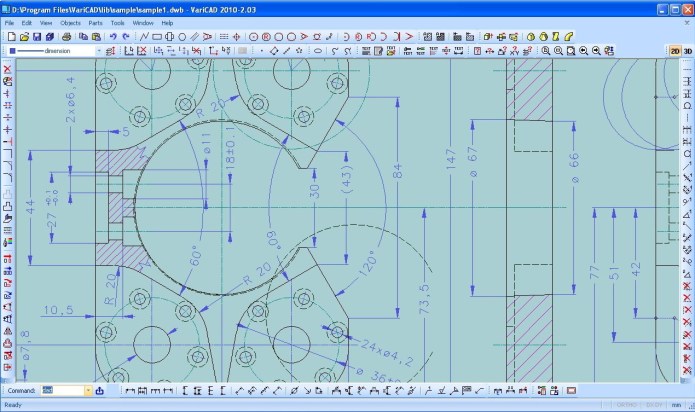Viewport: 695px width, 412px height.
Task: Click the text note icon in second toolbar
Action: click(366, 51)
